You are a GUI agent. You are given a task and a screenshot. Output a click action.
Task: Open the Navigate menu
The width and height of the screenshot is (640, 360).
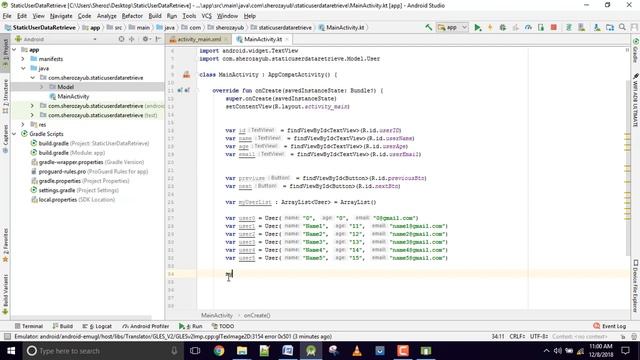tap(61, 16)
